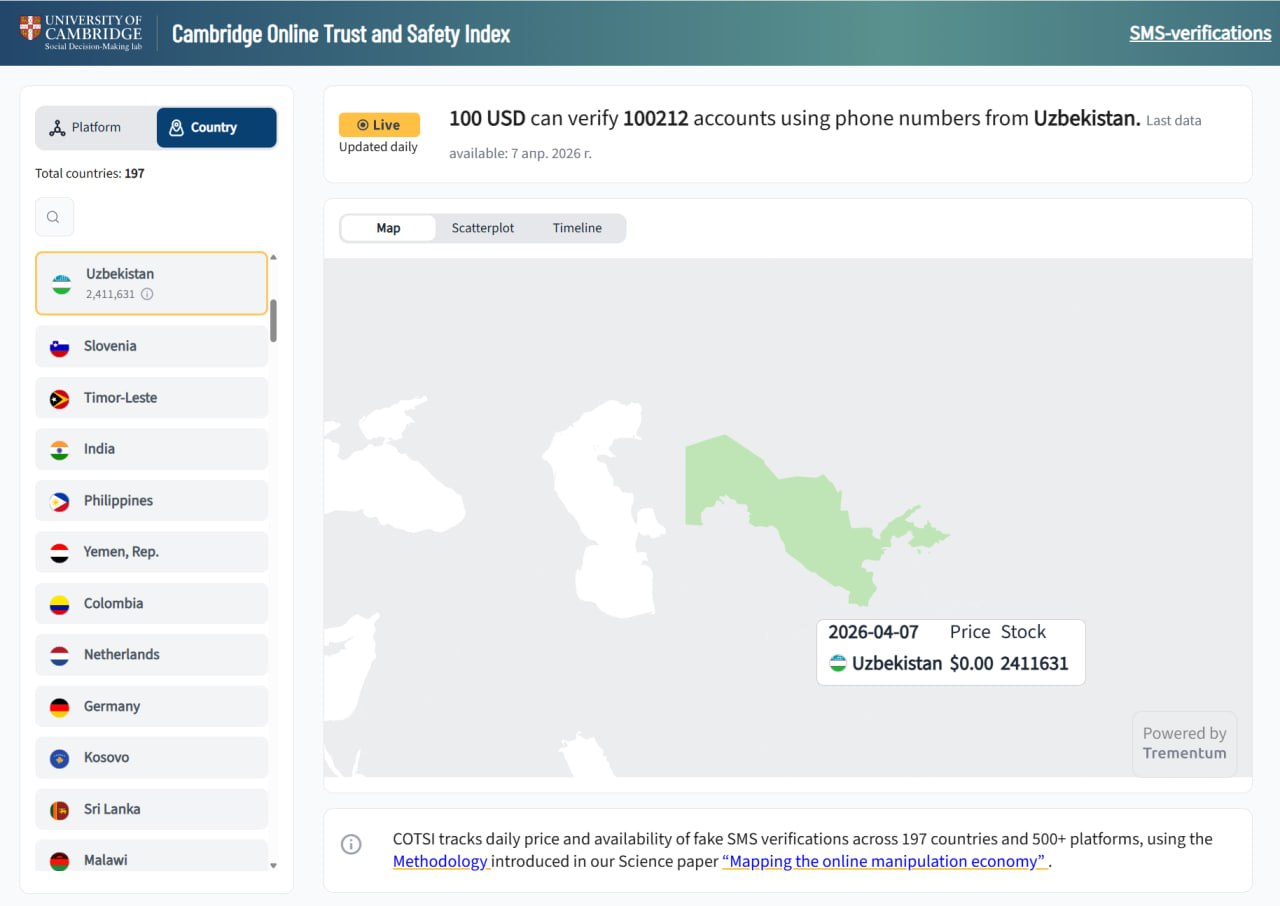Click the info icon next to COTSI description

point(351,844)
